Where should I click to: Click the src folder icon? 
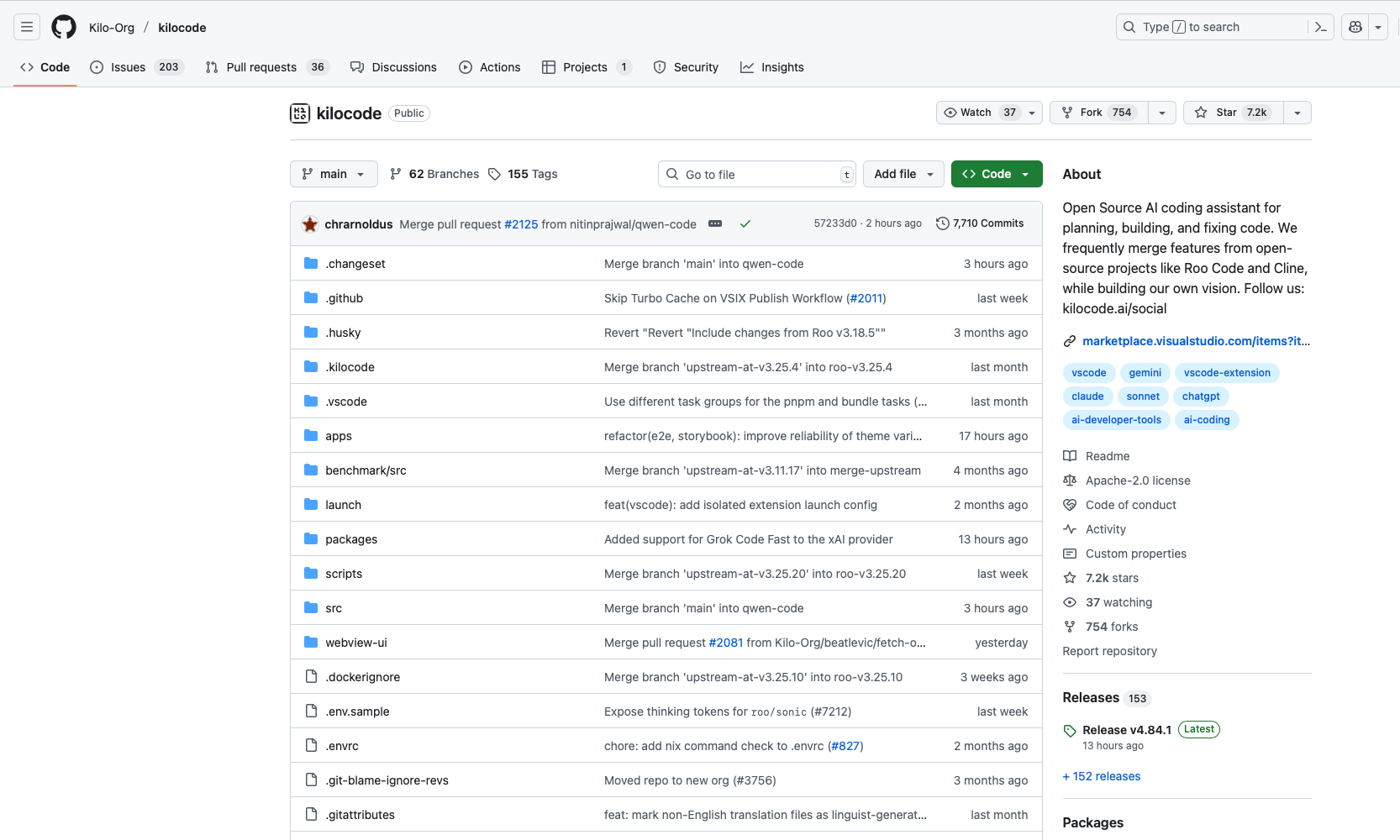311,608
